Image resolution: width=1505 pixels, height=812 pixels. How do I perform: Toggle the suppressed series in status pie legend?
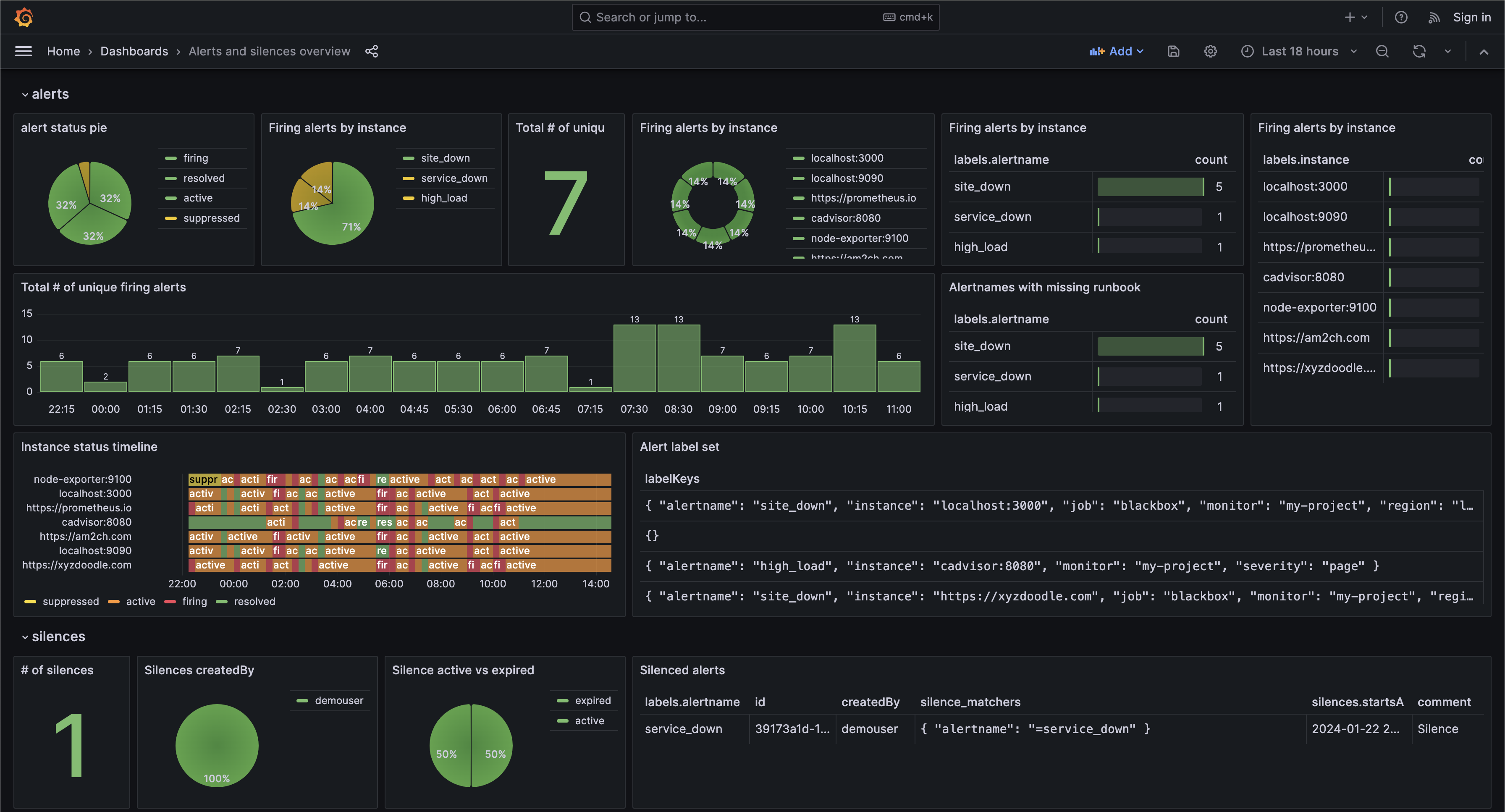point(211,218)
